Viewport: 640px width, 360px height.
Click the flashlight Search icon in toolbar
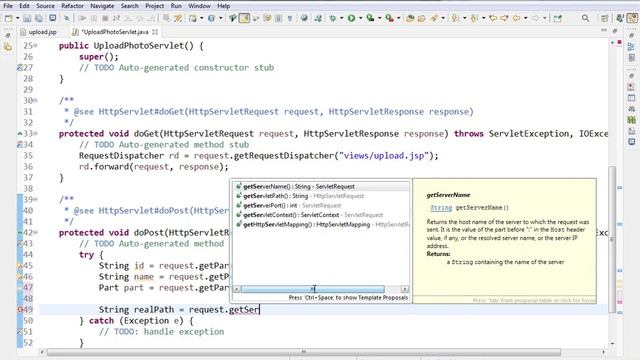pos(433,18)
